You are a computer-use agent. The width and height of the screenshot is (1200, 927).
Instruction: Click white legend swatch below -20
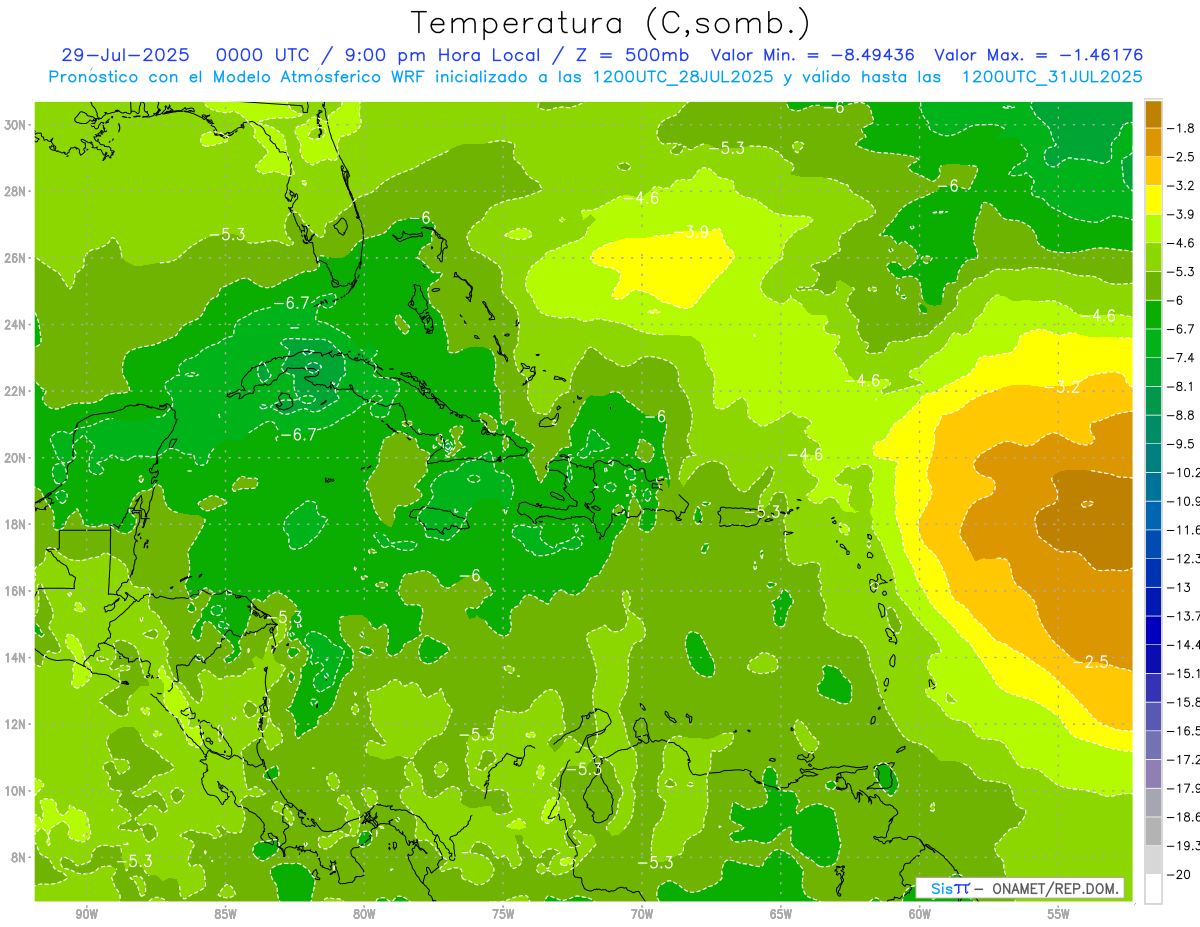(x=1153, y=888)
